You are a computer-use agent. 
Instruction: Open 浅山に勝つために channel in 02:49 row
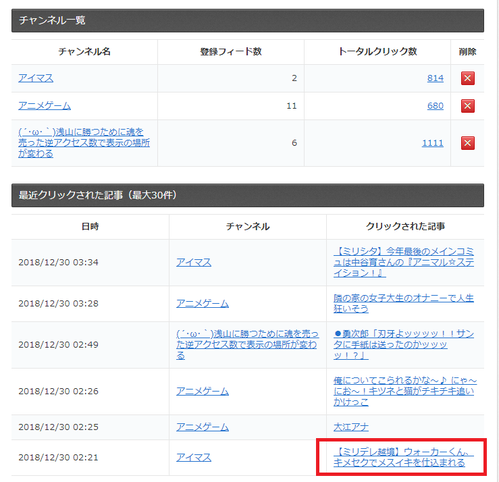[x=247, y=345]
